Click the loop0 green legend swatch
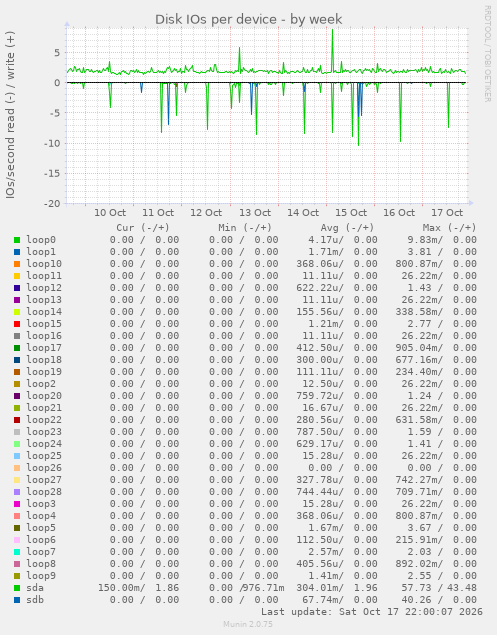Image resolution: width=497 pixels, height=635 pixels. click(x=17, y=240)
